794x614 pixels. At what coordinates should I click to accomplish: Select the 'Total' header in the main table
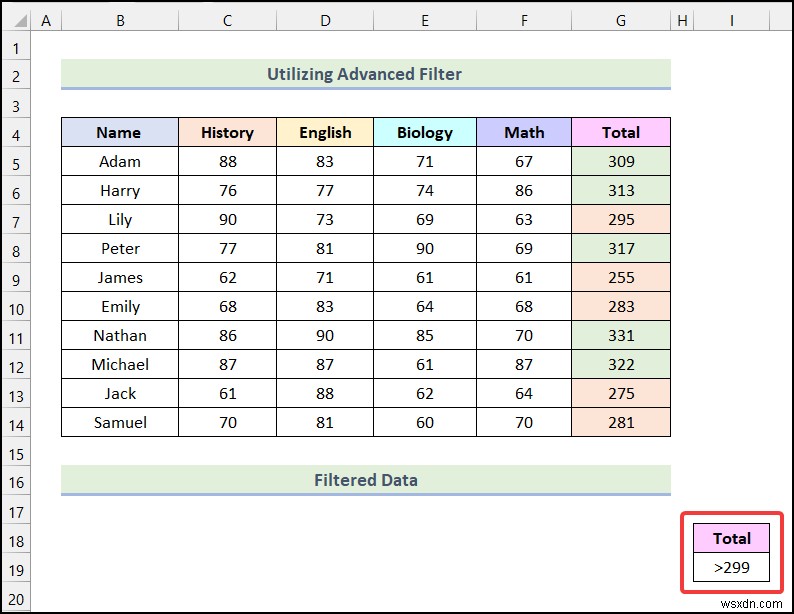click(x=621, y=133)
